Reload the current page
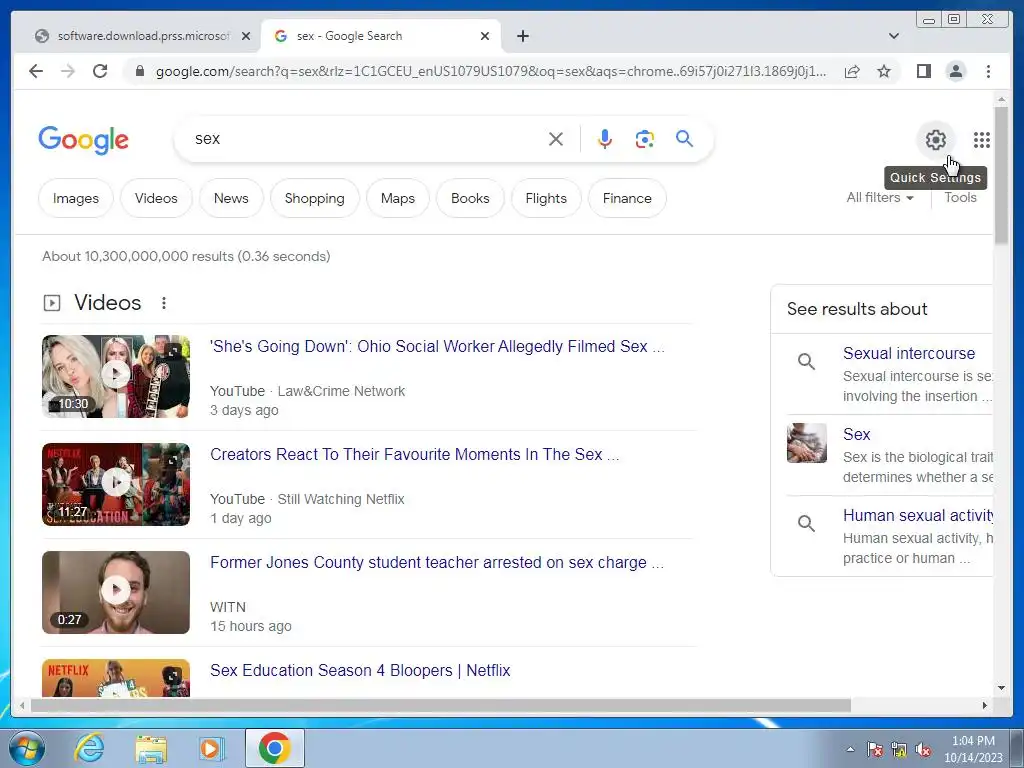Viewport: 1024px width, 768px height. point(100,71)
